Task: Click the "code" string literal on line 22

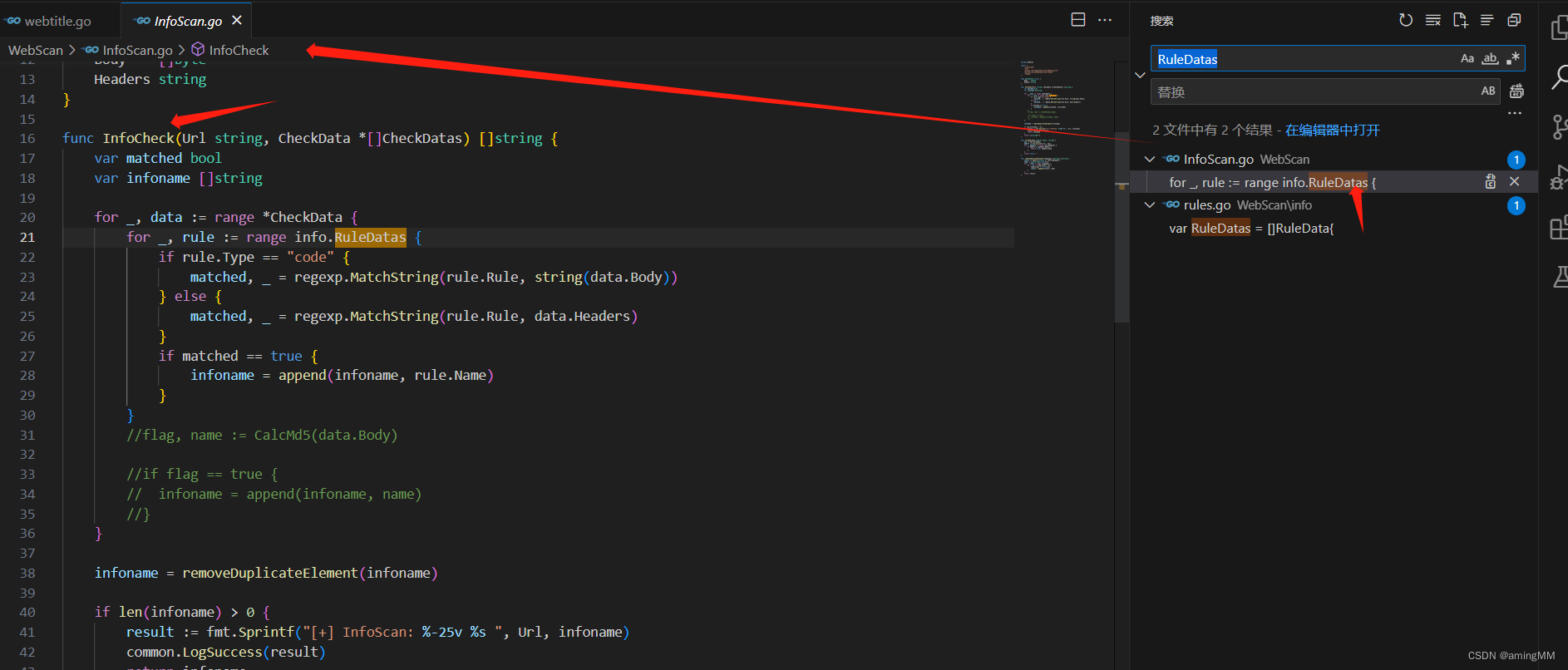Action: click(310, 257)
